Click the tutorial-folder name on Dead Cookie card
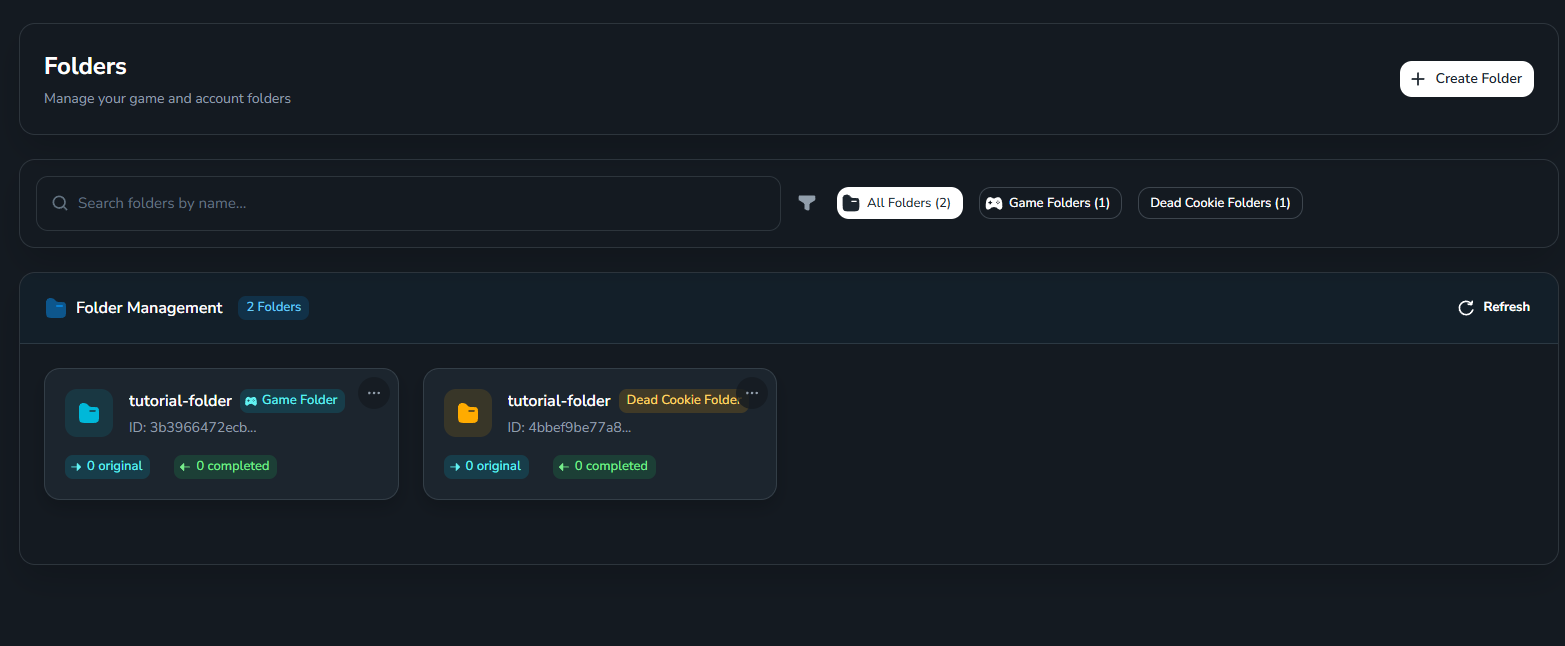Screen dimensions: 1565x646 click(x=559, y=401)
